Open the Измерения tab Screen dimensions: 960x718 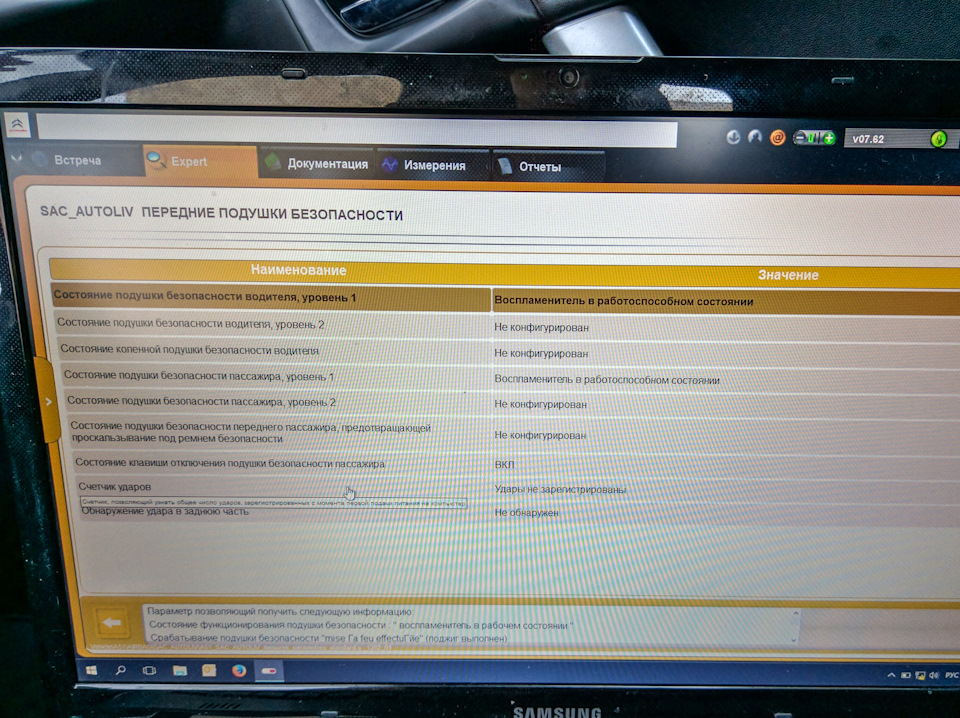pos(432,165)
